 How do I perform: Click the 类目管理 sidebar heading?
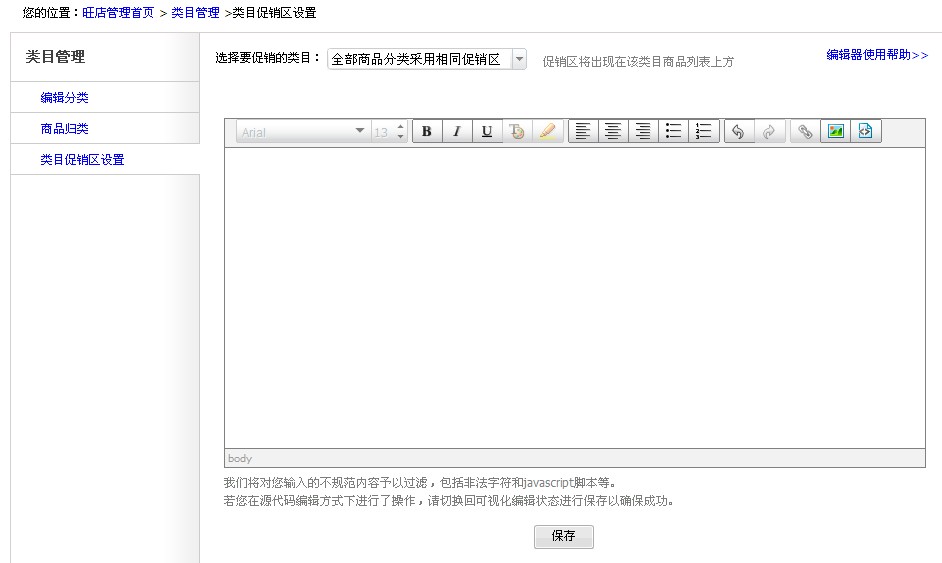coord(55,56)
